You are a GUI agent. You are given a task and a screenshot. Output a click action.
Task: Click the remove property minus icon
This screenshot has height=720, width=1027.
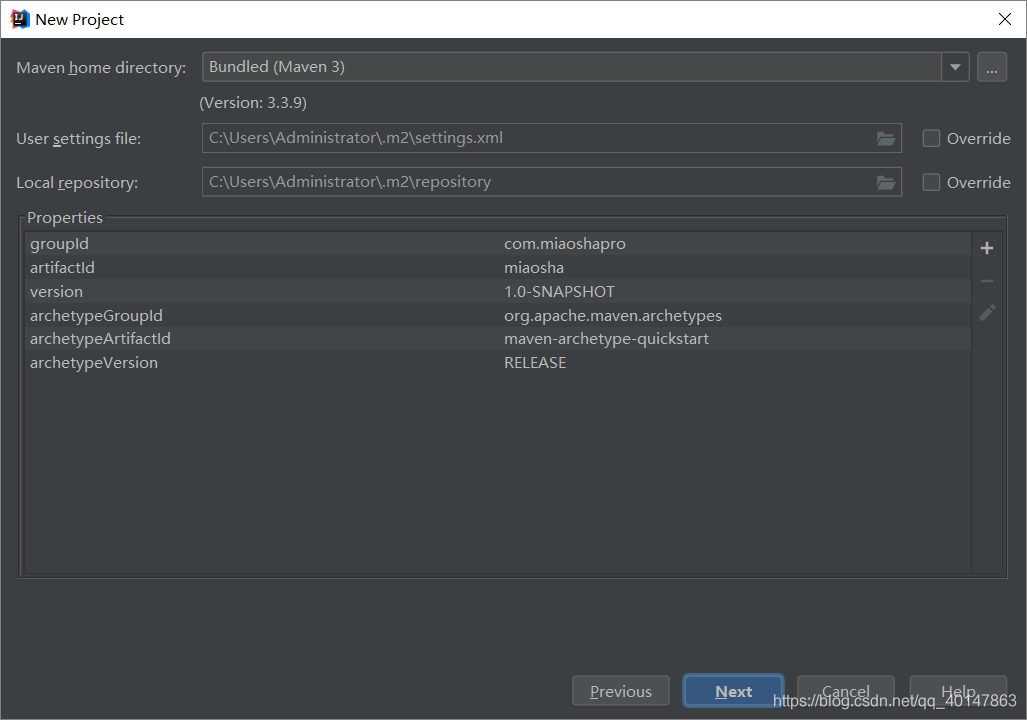pos(986,281)
